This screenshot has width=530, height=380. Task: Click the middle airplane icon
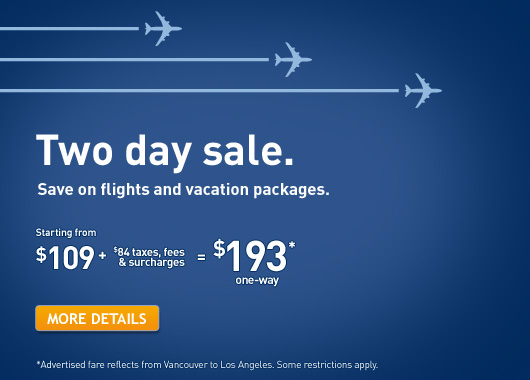click(293, 60)
